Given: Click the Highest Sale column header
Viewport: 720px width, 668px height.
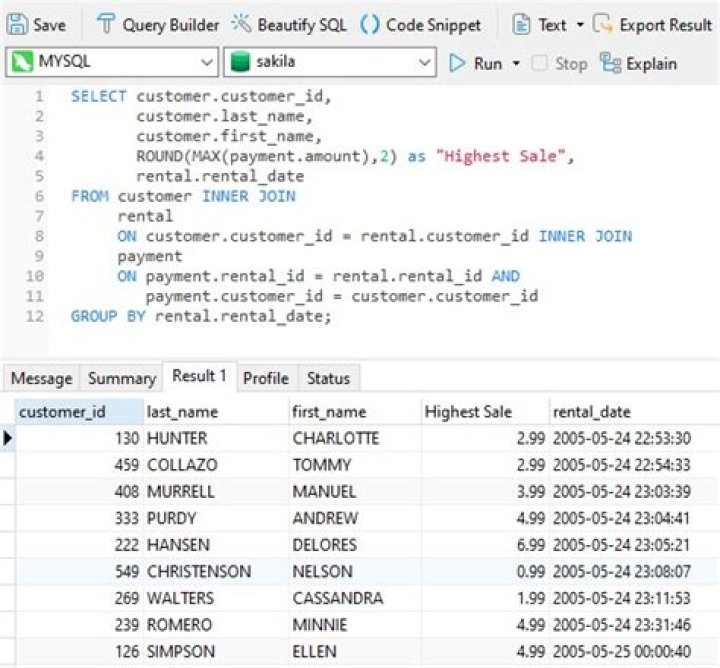Looking at the screenshot, I should [485, 412].
